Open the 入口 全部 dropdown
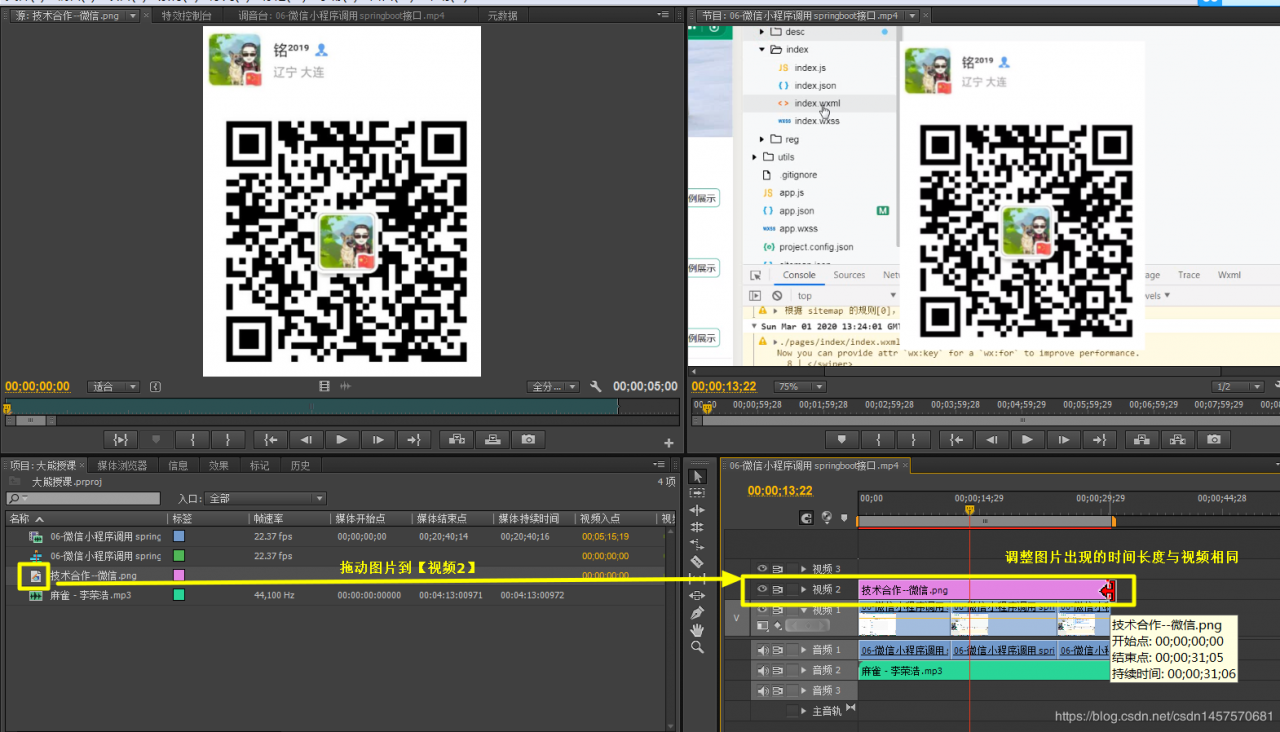1280x732 pixels. 266,498
